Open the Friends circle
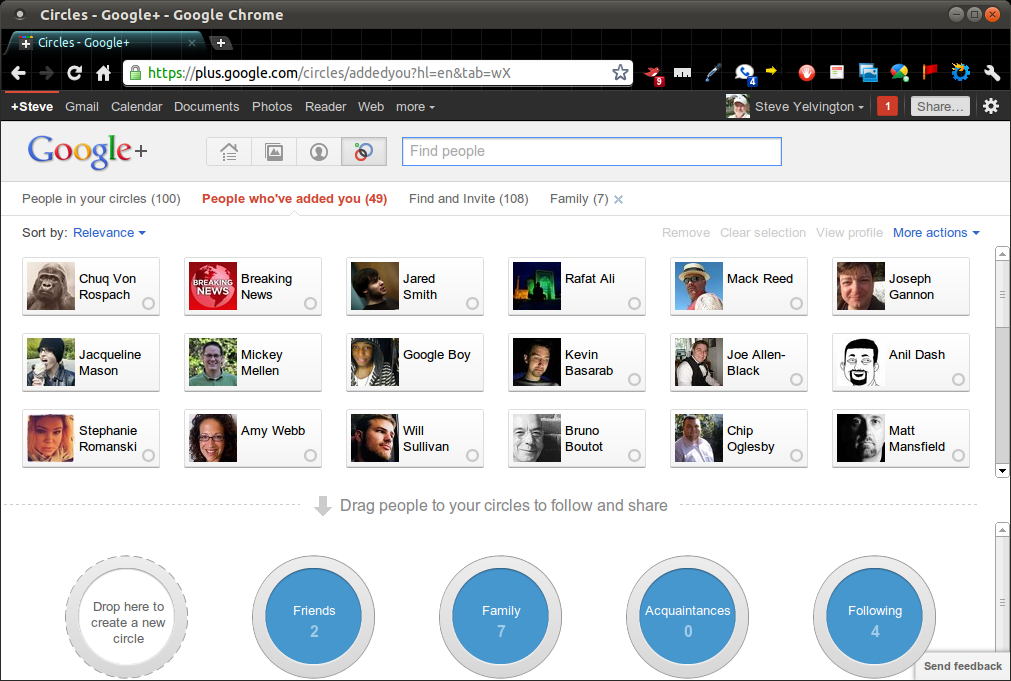The height and width of the screenshot is (681, 1011). (x=313, y=617)
